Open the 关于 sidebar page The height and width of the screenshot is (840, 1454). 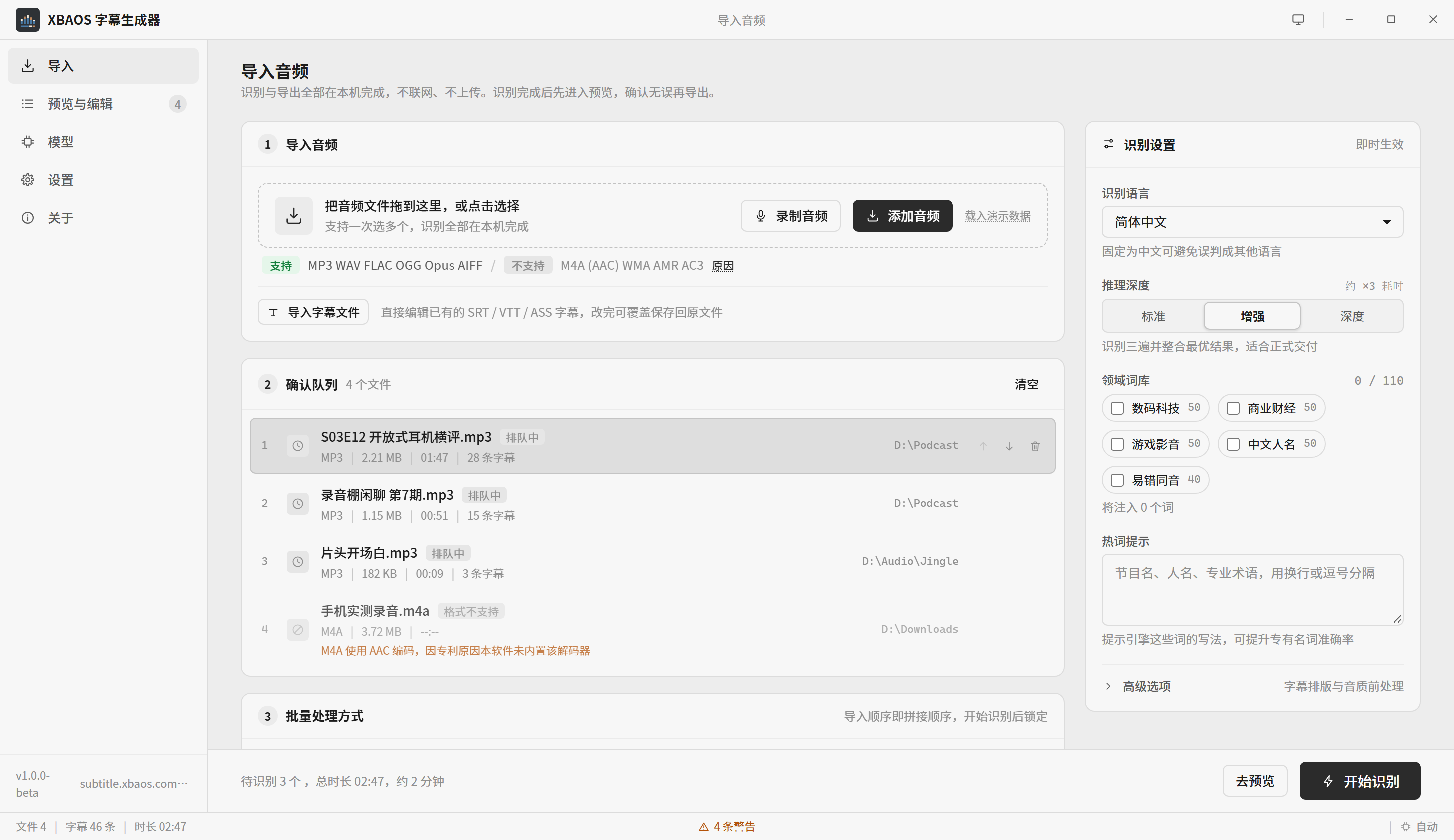(x=103, y=218)
